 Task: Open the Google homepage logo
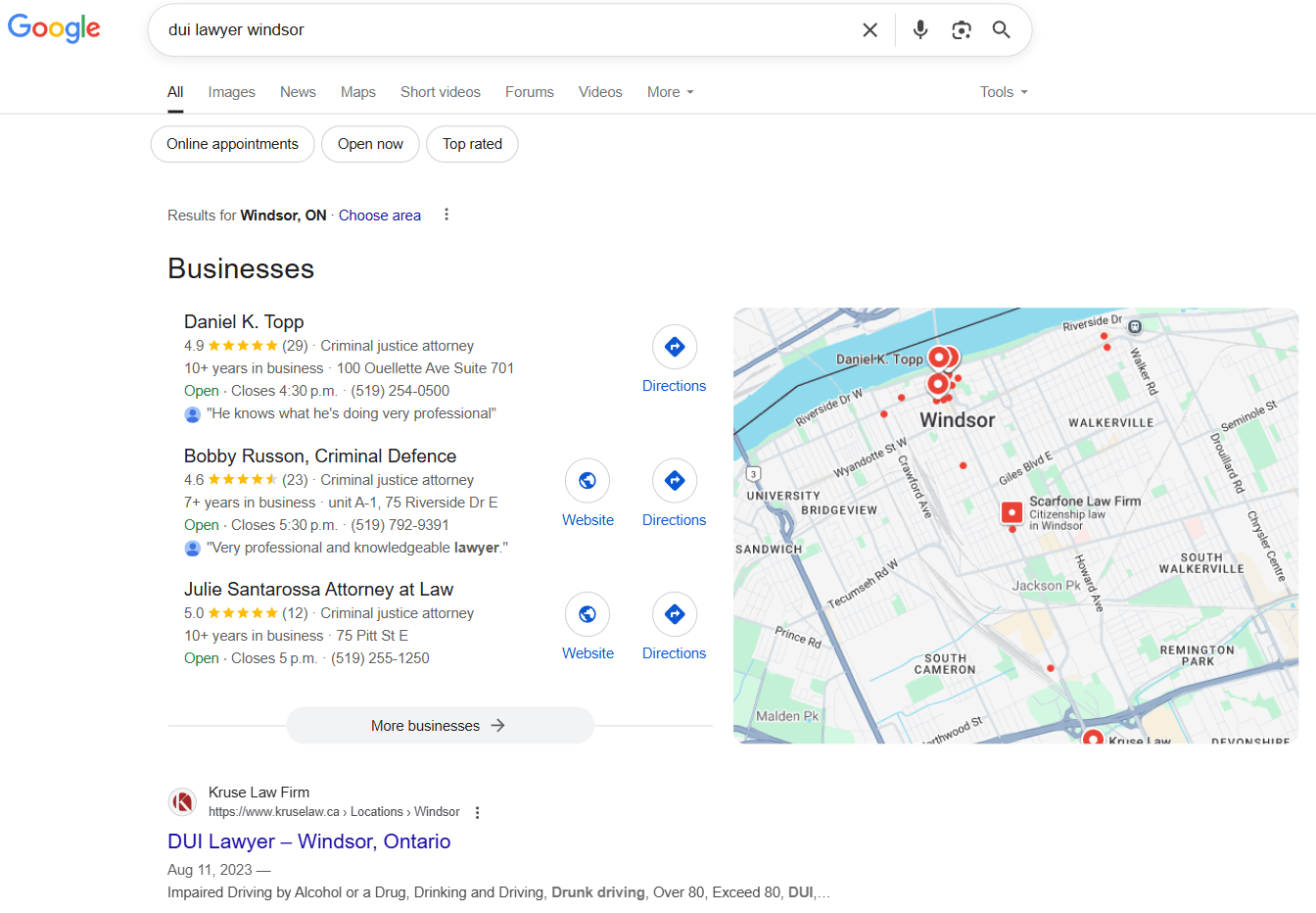click(x=55, y=28)
